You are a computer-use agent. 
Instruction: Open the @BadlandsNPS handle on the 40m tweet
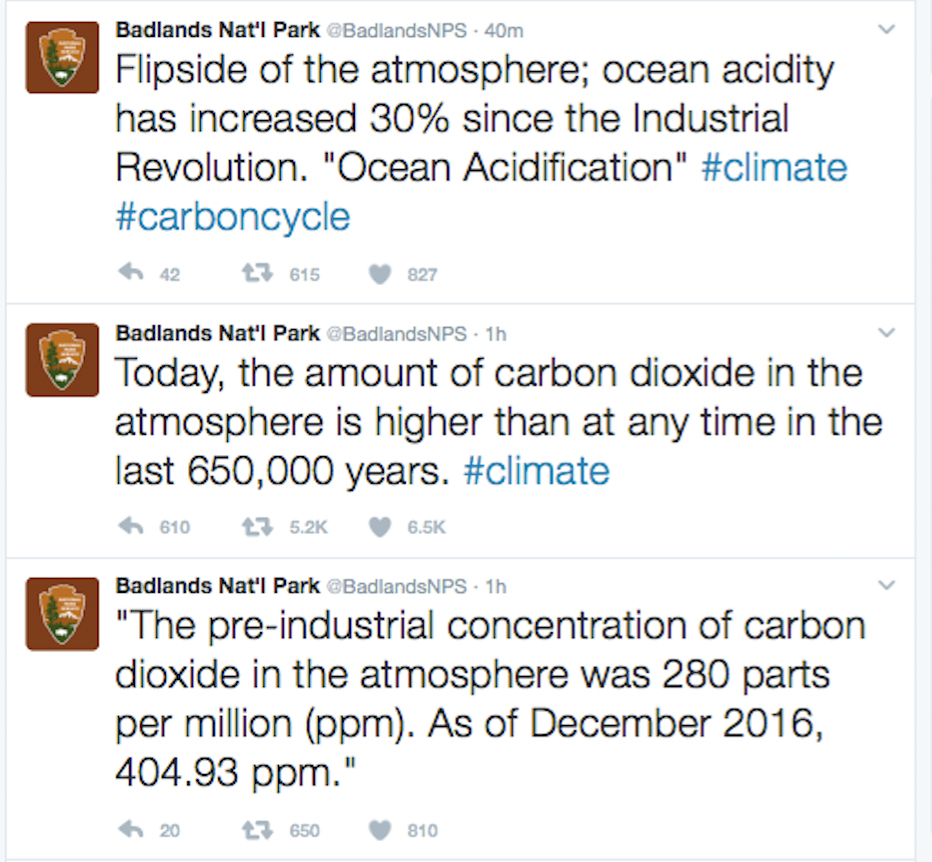coord(396,30)
